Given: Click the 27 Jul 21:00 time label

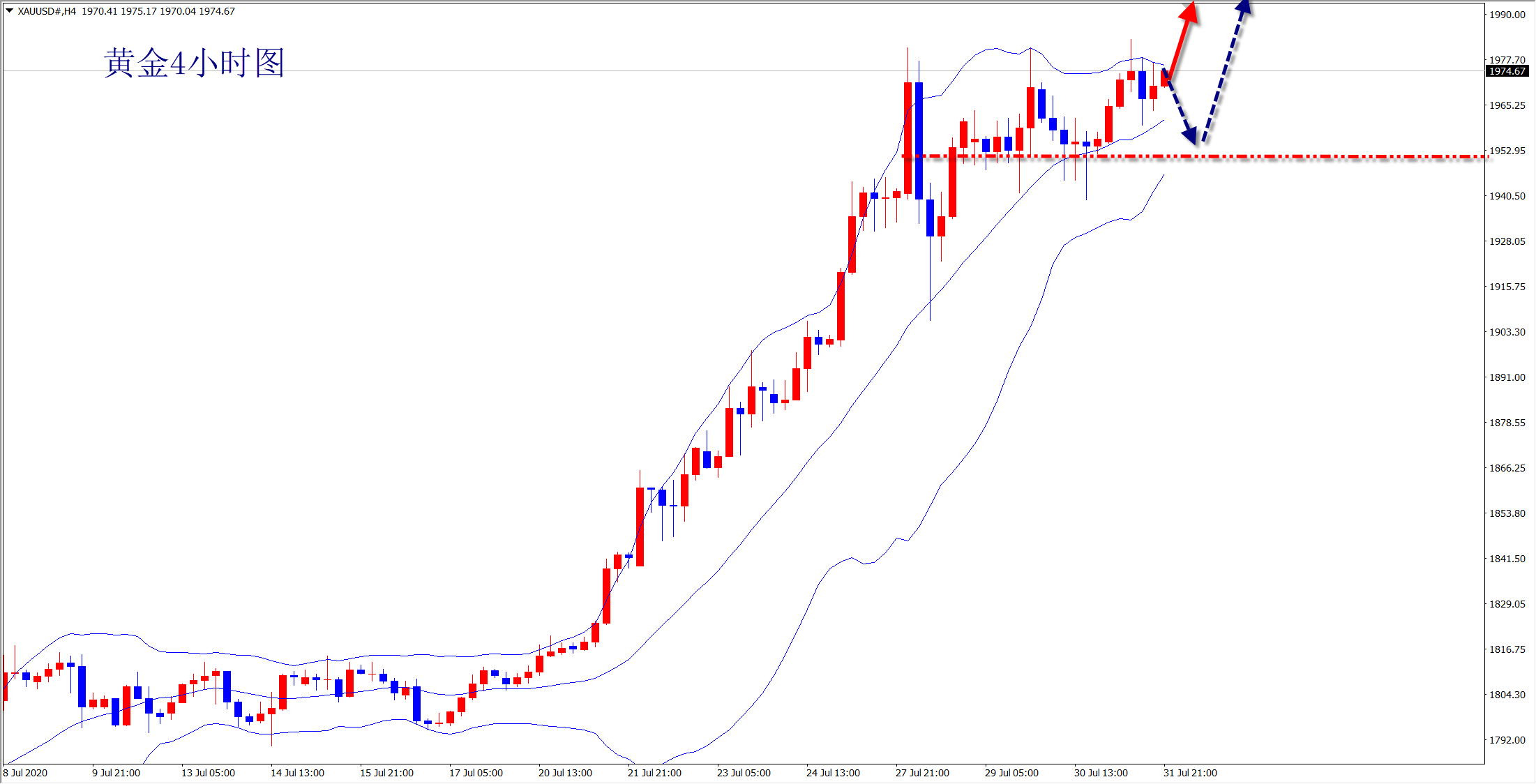Looking at the screenshot, I should click(922, 773).
